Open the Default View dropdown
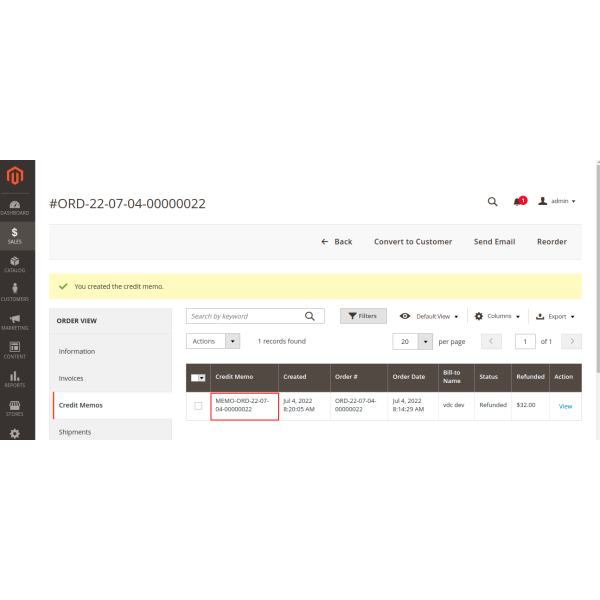 (x=430, y=316)
